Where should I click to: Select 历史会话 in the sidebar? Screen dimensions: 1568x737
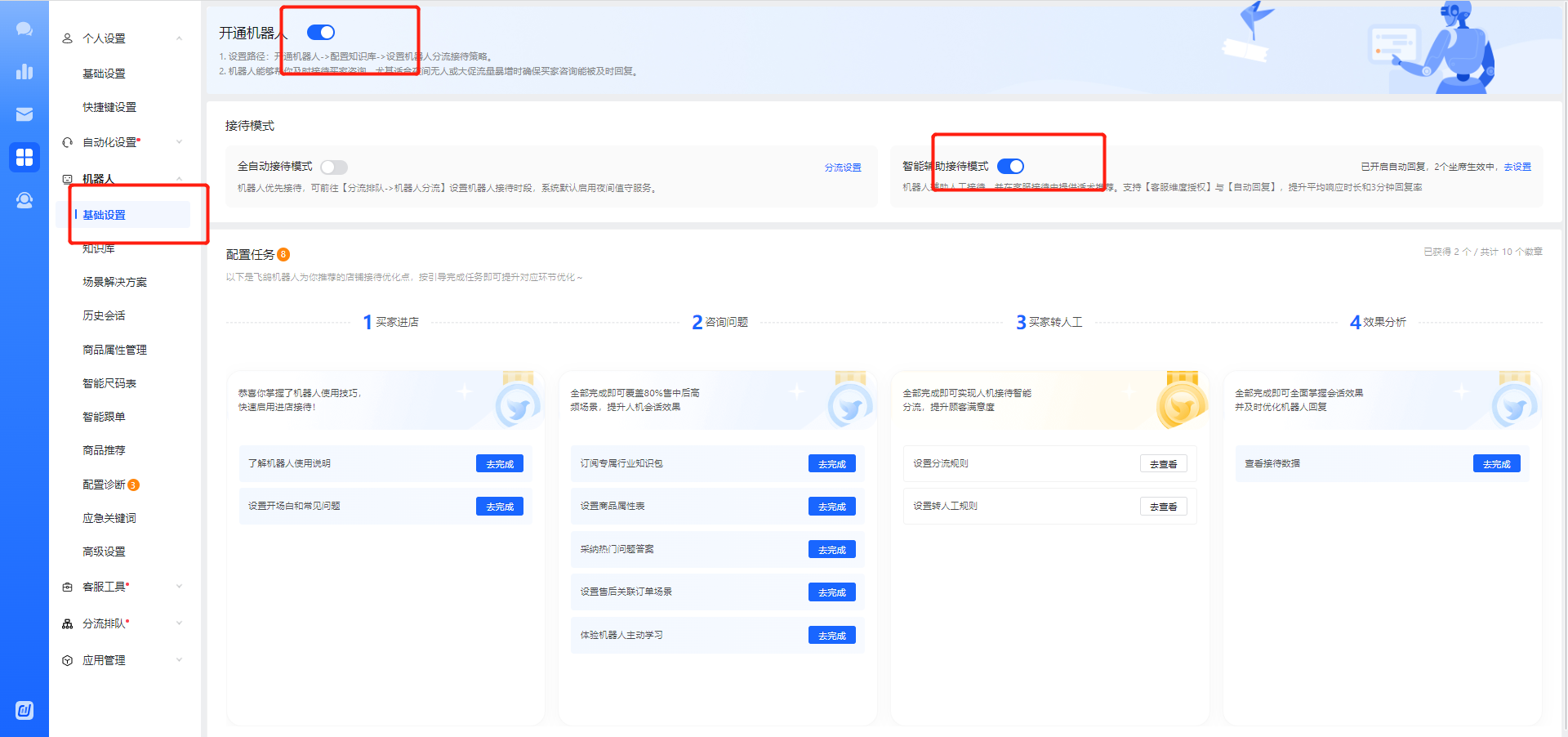(104, 315)
